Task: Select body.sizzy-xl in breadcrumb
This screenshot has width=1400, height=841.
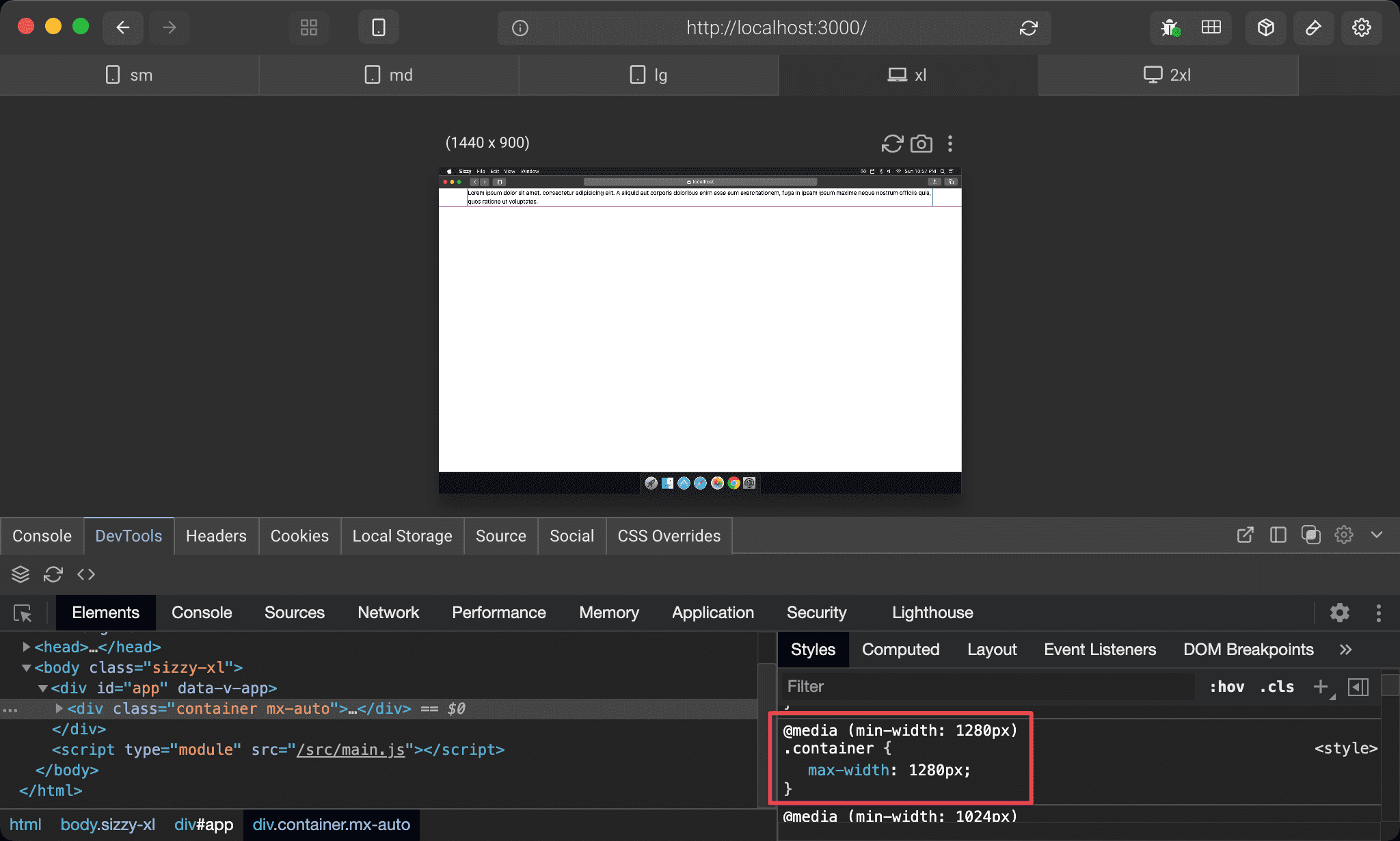Action: [x=108, y=825]
